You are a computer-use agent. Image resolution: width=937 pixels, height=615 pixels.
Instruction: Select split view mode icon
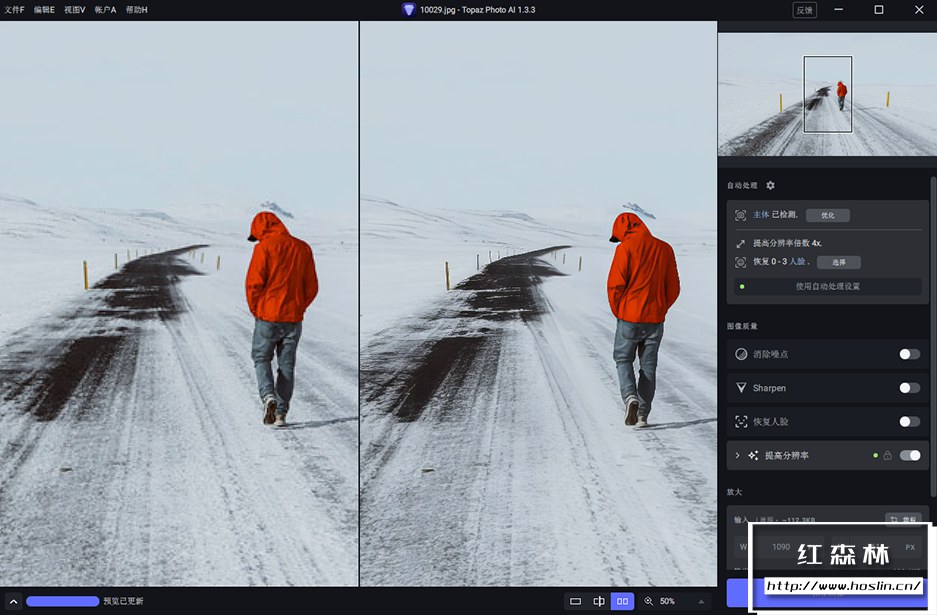click(x=598, y=601)
